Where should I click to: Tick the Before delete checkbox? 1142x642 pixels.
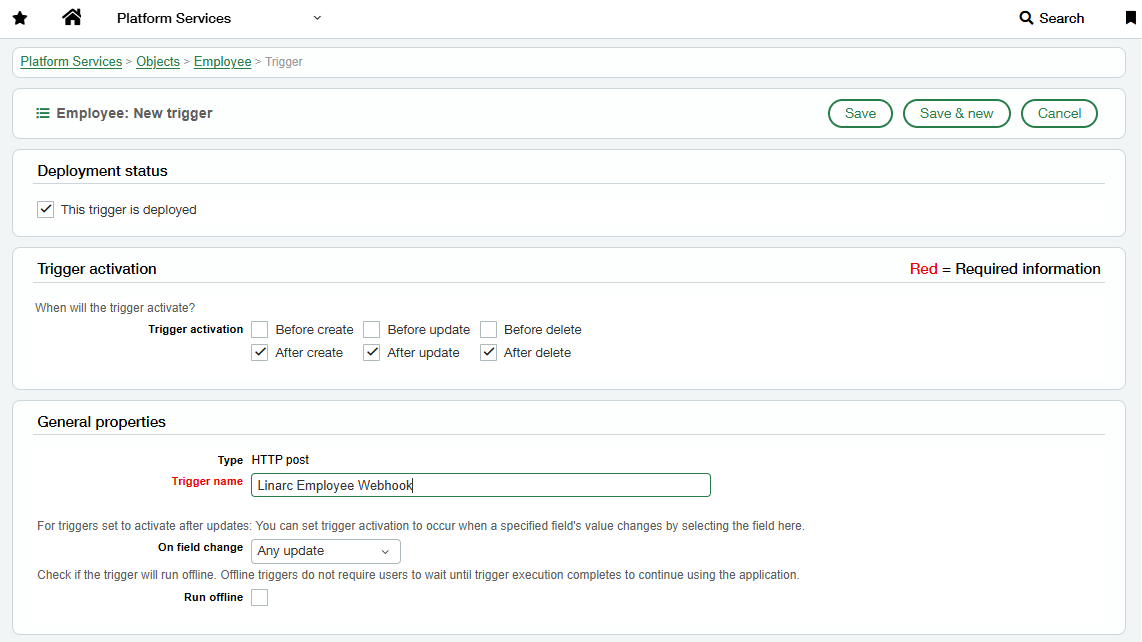pyautogui.click(x=488, y=329)
